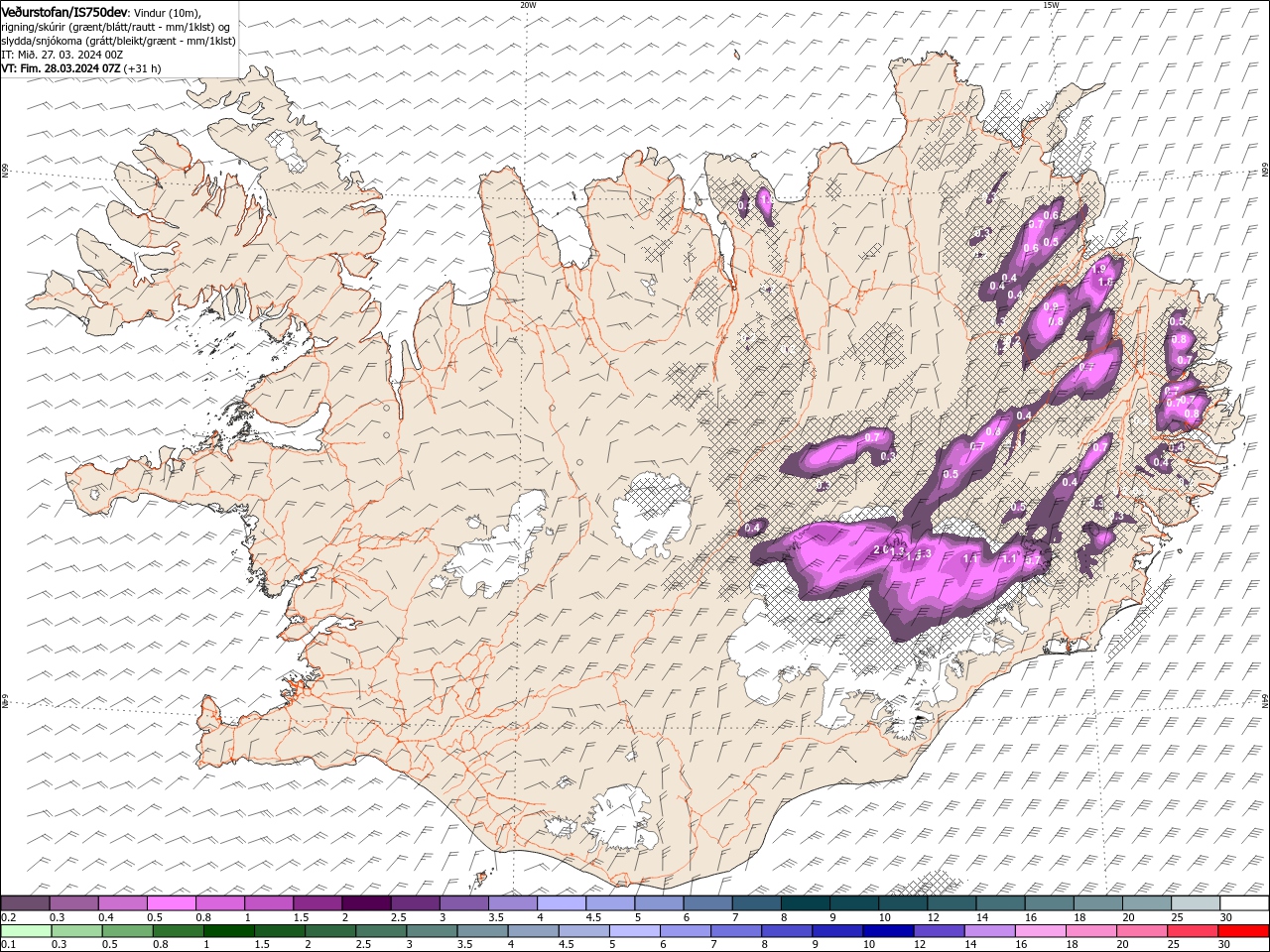
Task: Pick upper scale swatch between 6 and 7
Action: 707,903
